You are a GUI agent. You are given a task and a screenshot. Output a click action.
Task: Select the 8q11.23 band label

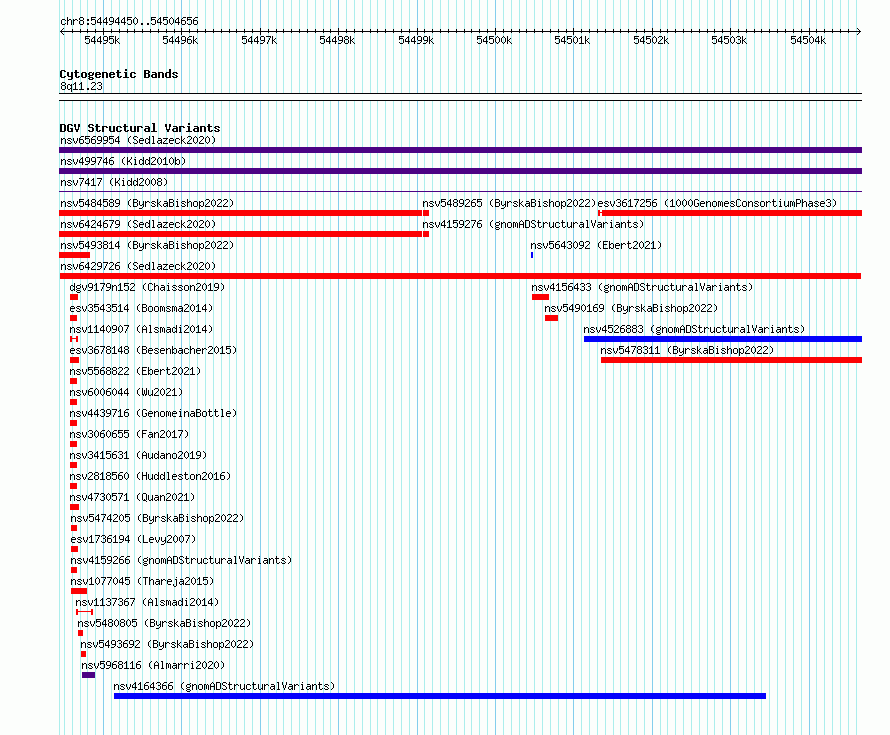(x=81, y=86)
